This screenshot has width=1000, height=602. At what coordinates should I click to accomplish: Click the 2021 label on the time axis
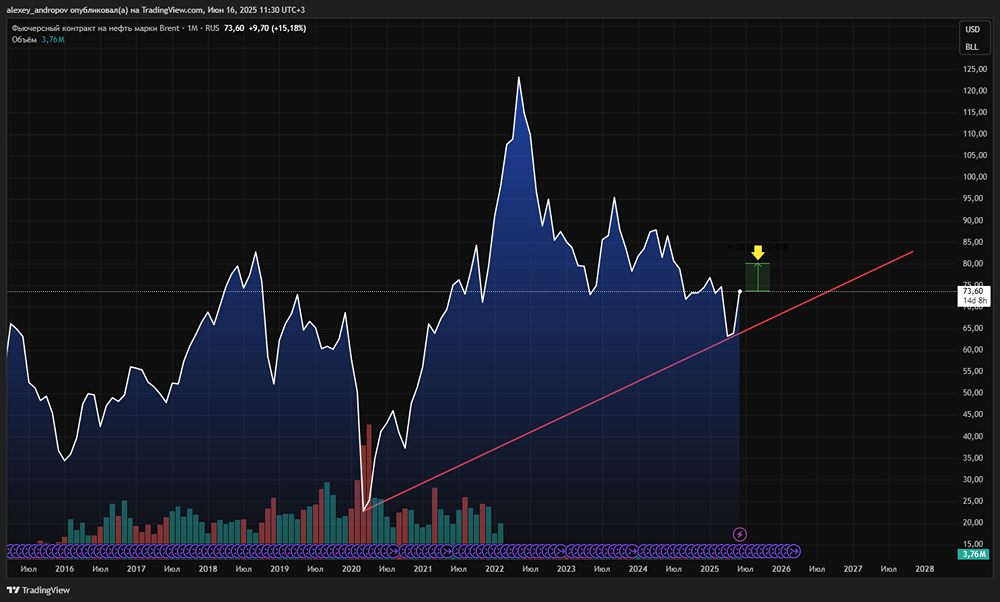coord(423,569)
